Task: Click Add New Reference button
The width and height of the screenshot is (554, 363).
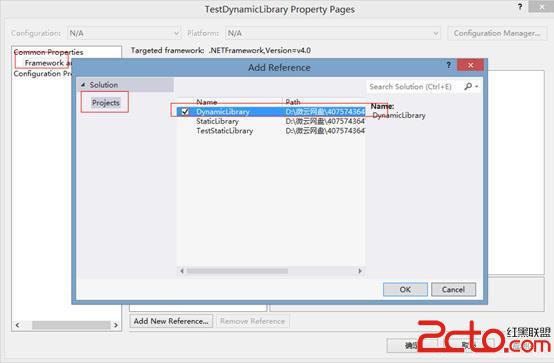Action: (x=171, y=321)
